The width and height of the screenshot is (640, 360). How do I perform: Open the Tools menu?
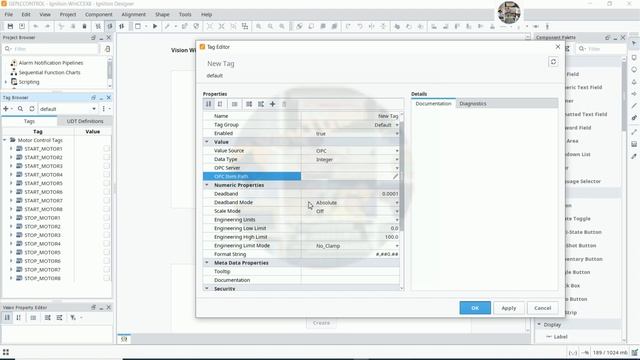pos(185,14)
